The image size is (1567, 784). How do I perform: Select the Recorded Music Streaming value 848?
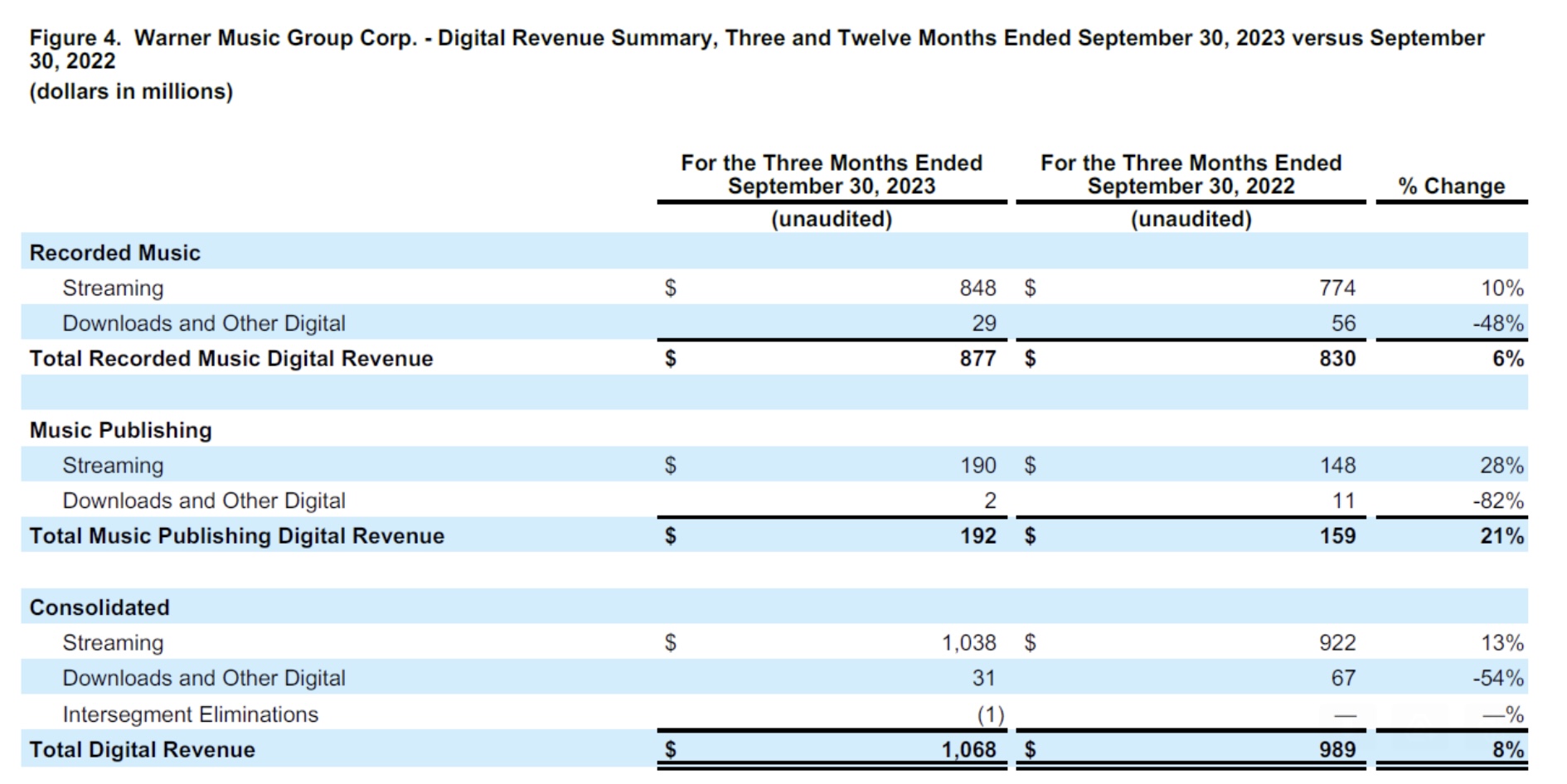pyautogui.click(x=978, y=288)
